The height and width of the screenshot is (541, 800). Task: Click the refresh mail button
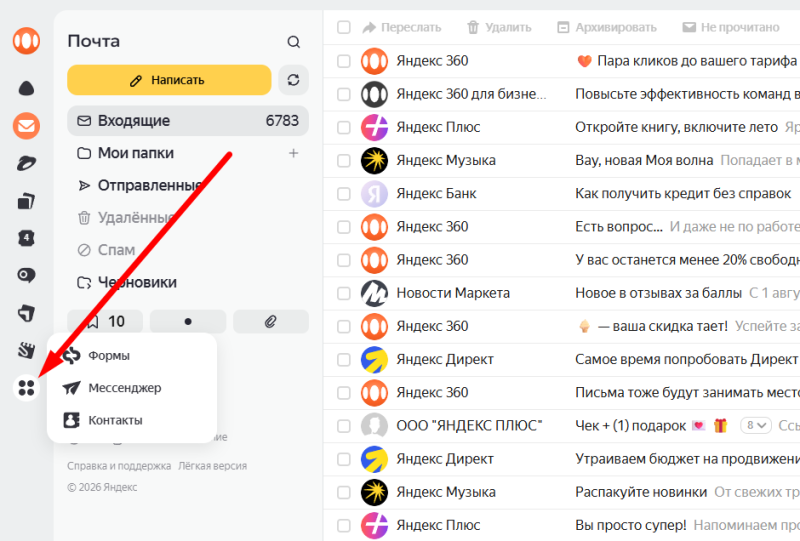click(x=293, y=80)
